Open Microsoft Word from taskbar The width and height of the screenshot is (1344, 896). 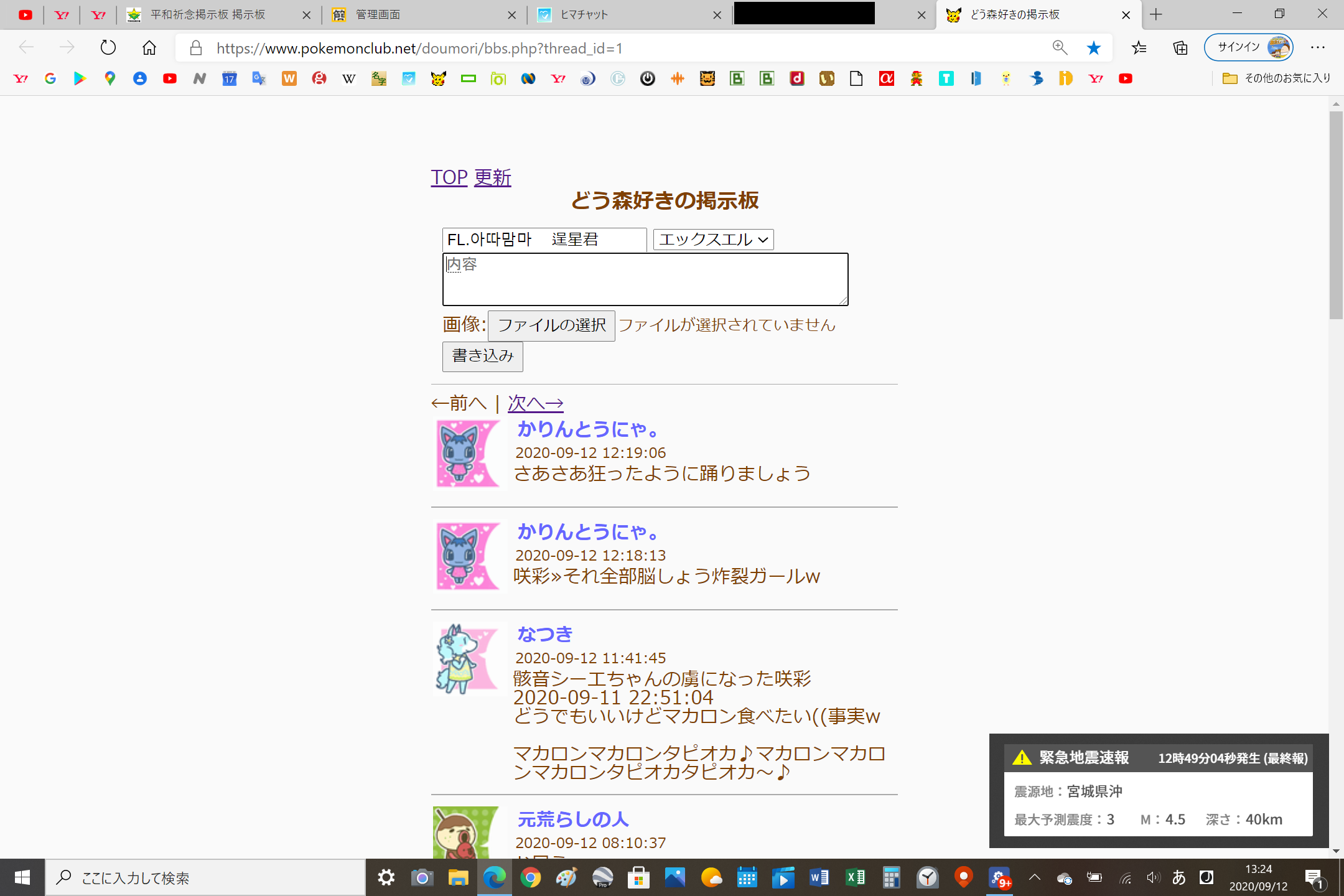(819, 878)
